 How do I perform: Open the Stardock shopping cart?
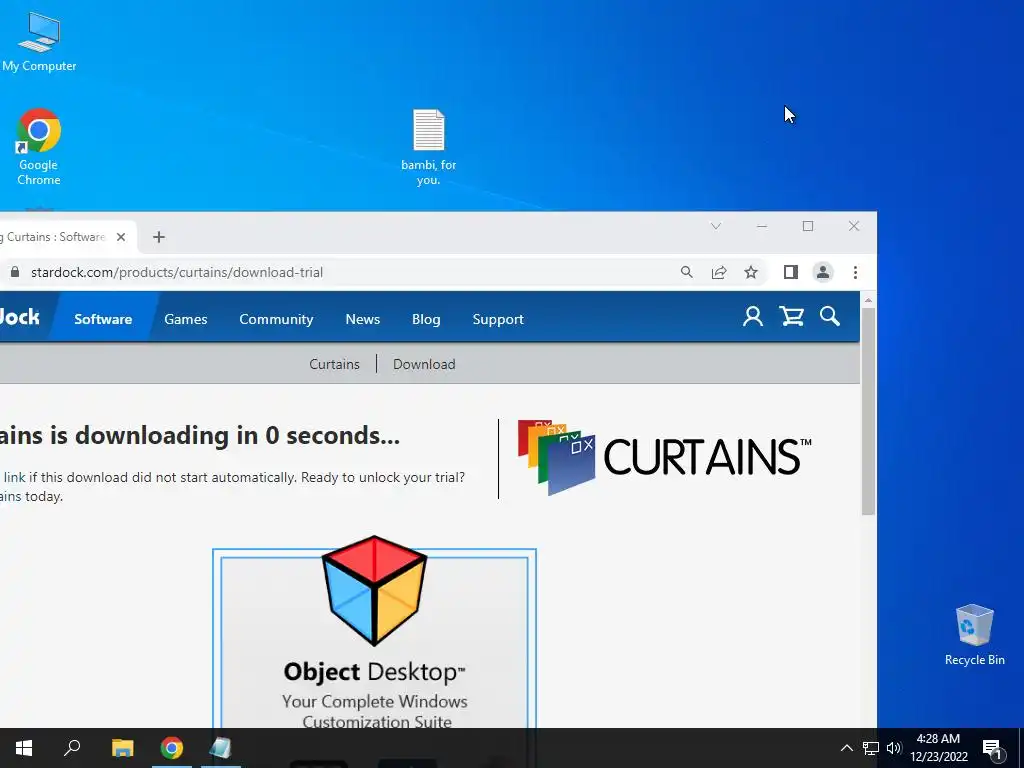(x=792, y=317)
